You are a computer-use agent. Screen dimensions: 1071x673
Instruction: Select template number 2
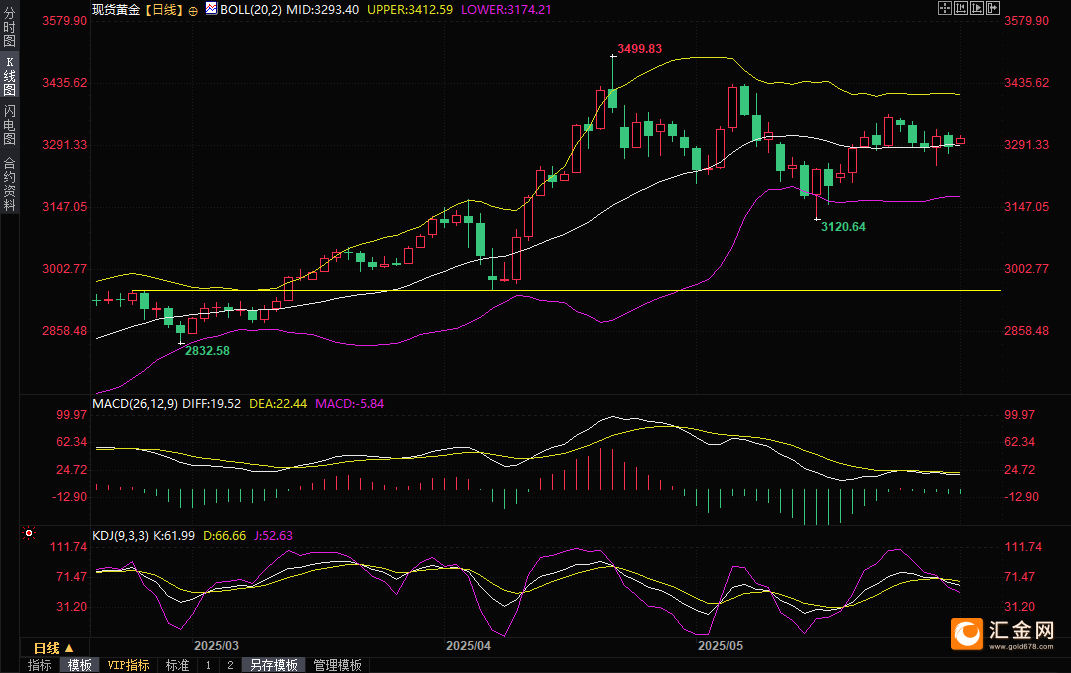click(x=230, y=665)
